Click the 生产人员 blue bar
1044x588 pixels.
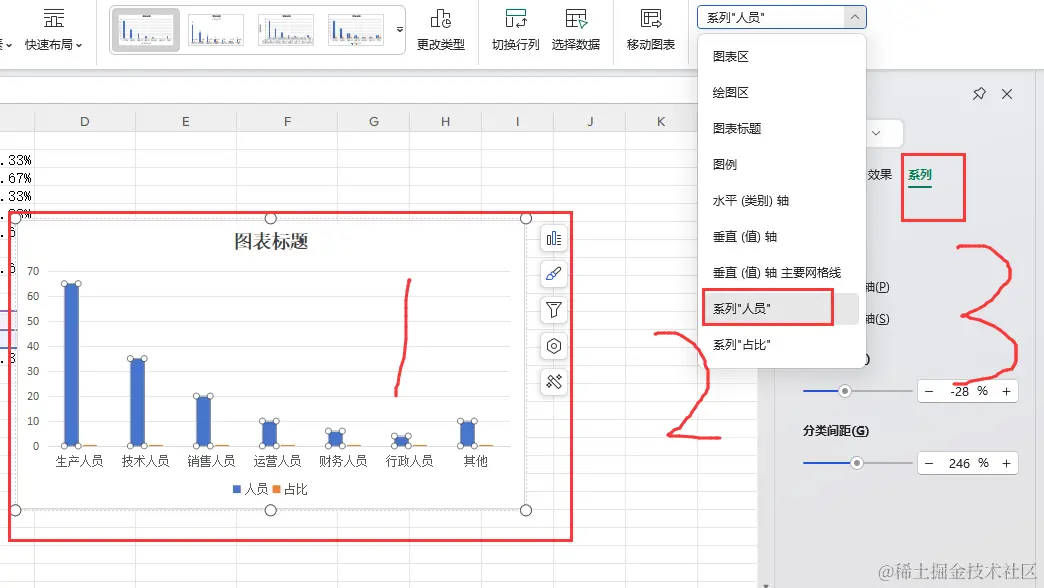coord(71,365)
